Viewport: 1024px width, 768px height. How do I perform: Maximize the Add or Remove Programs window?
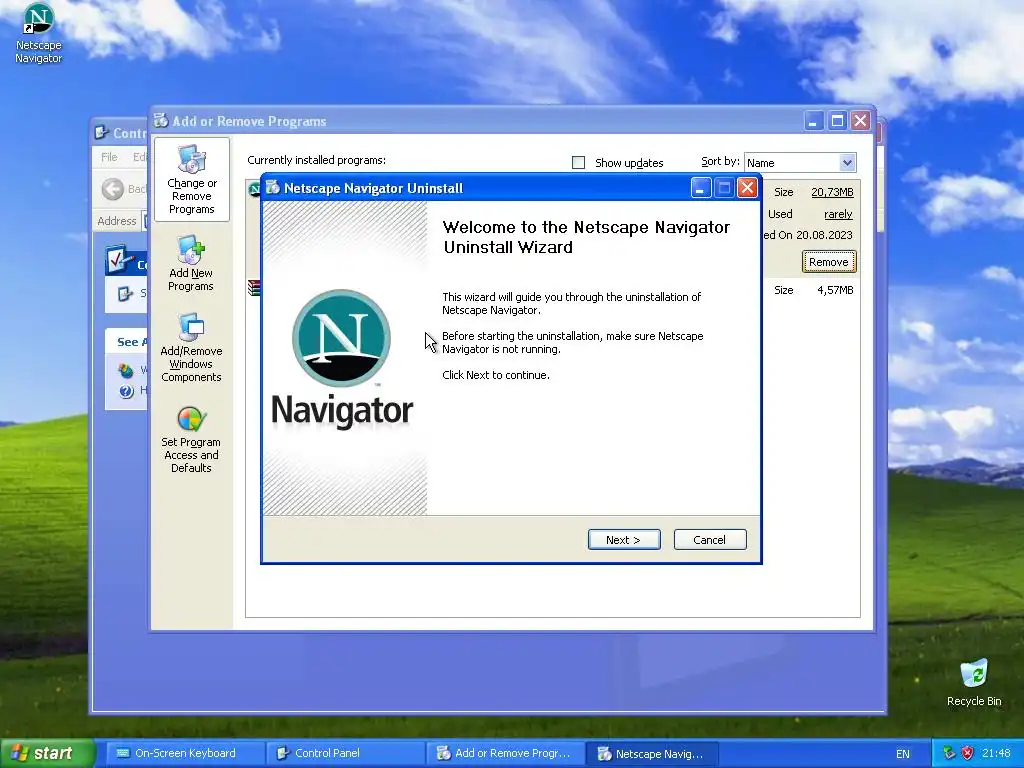click(837, 121)
